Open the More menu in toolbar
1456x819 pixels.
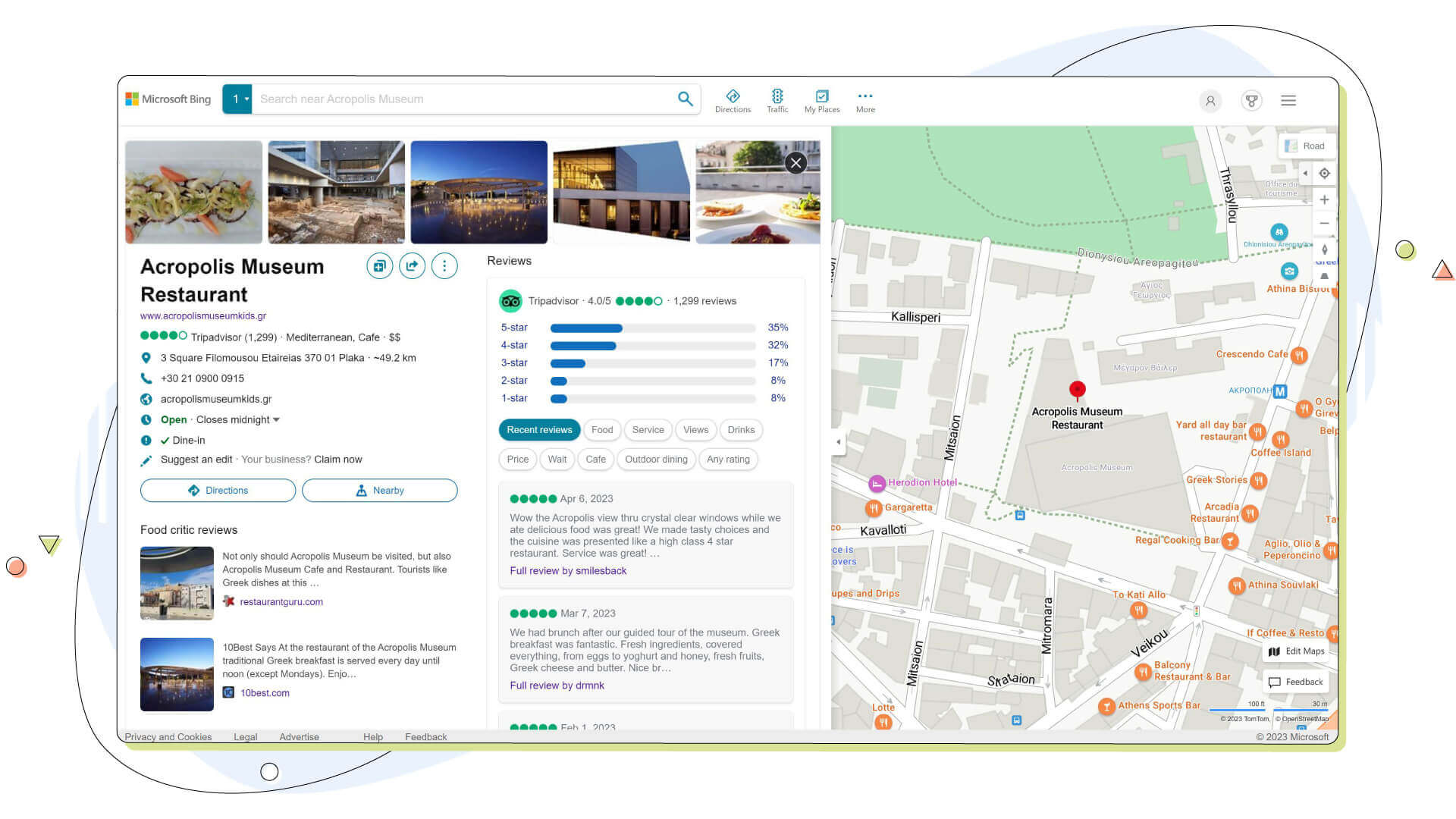[865, 101]
